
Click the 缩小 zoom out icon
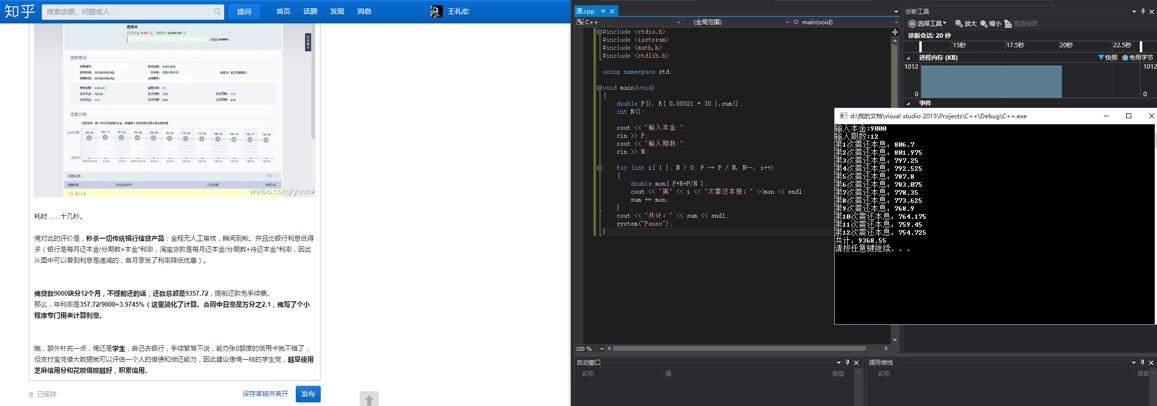click(x=984, y=24)
